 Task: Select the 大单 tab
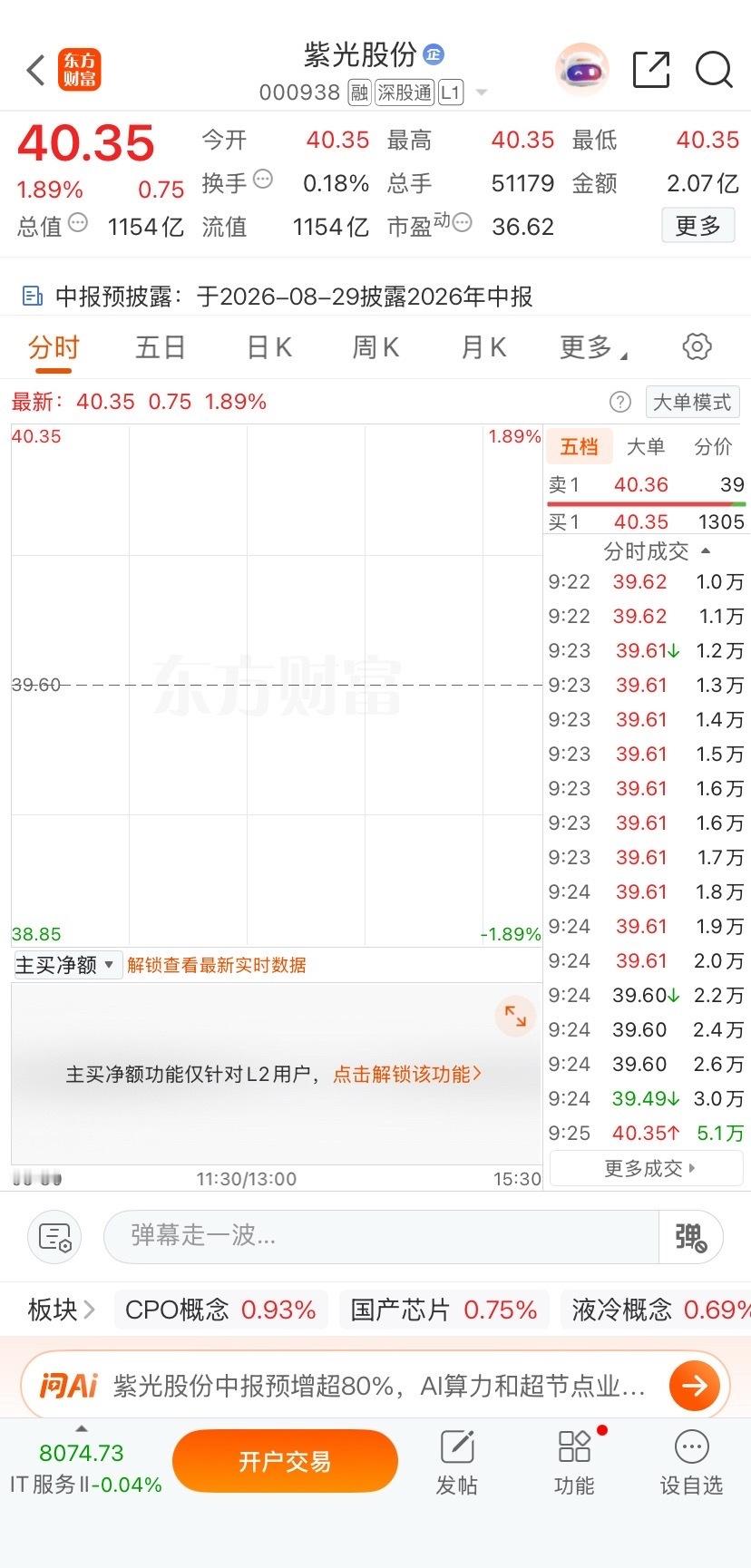[646, 446]
